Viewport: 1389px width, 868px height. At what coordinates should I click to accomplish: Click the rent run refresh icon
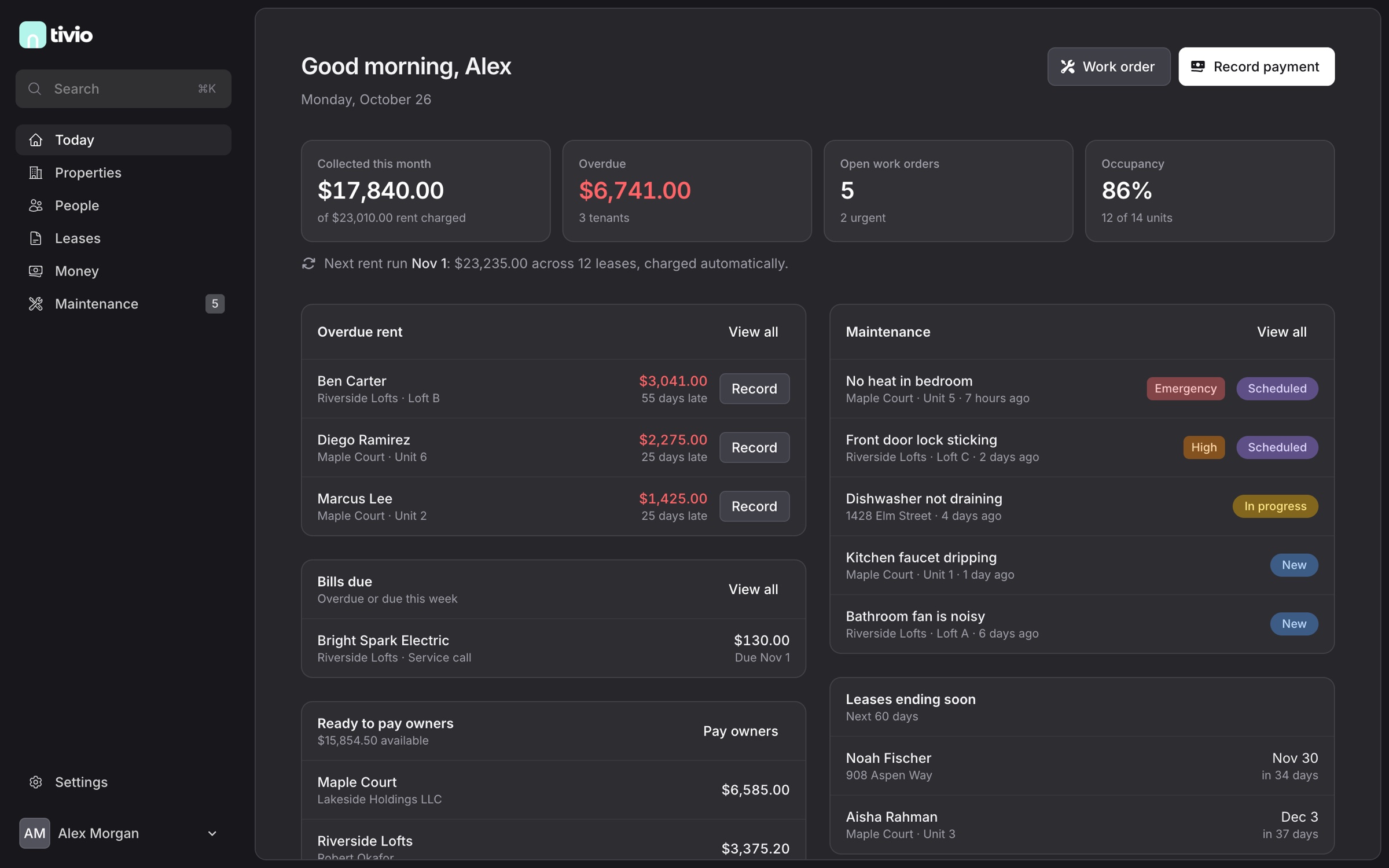point(308,264)
